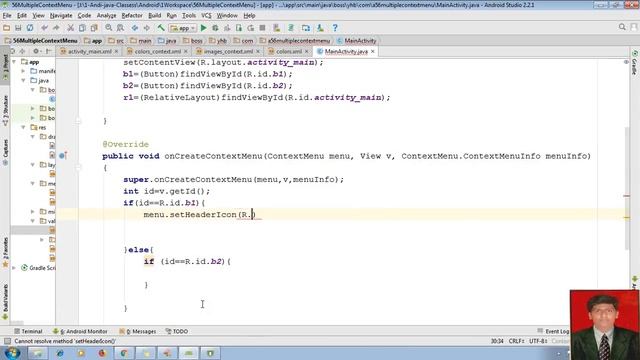
Task: Click the Paste icon in toolbar
Action: point(94,28)
